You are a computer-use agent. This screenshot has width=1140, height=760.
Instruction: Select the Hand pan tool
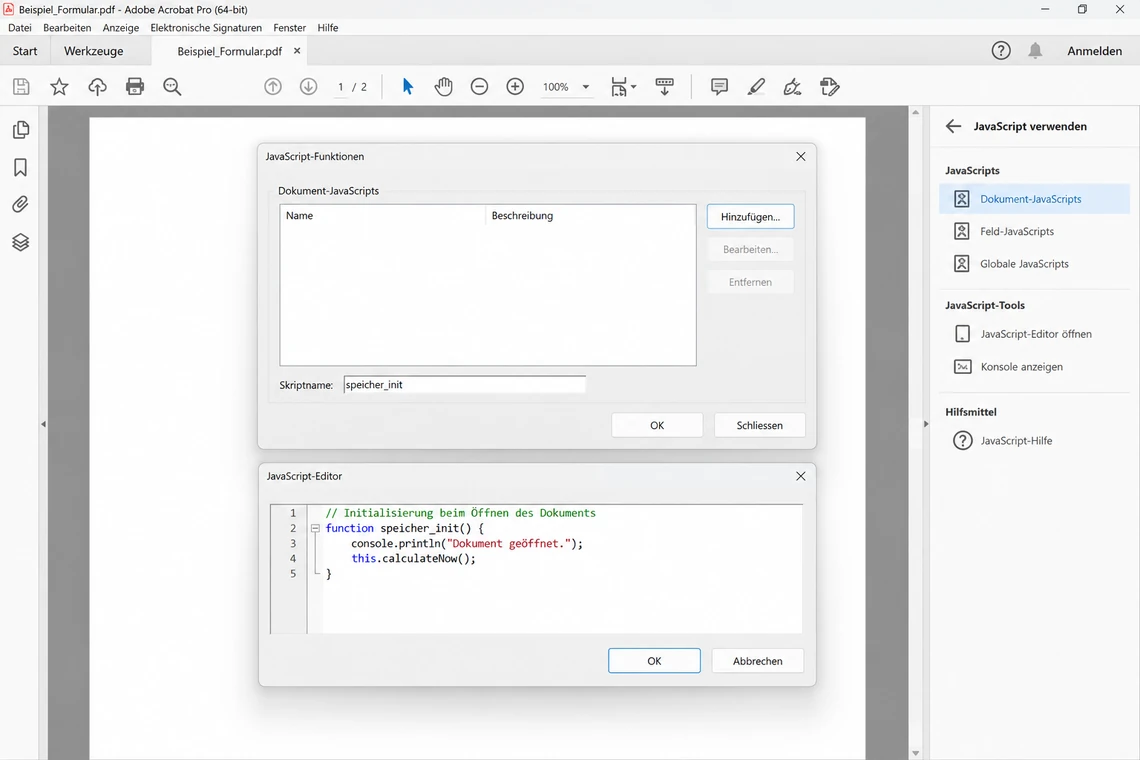click(443, 87)
